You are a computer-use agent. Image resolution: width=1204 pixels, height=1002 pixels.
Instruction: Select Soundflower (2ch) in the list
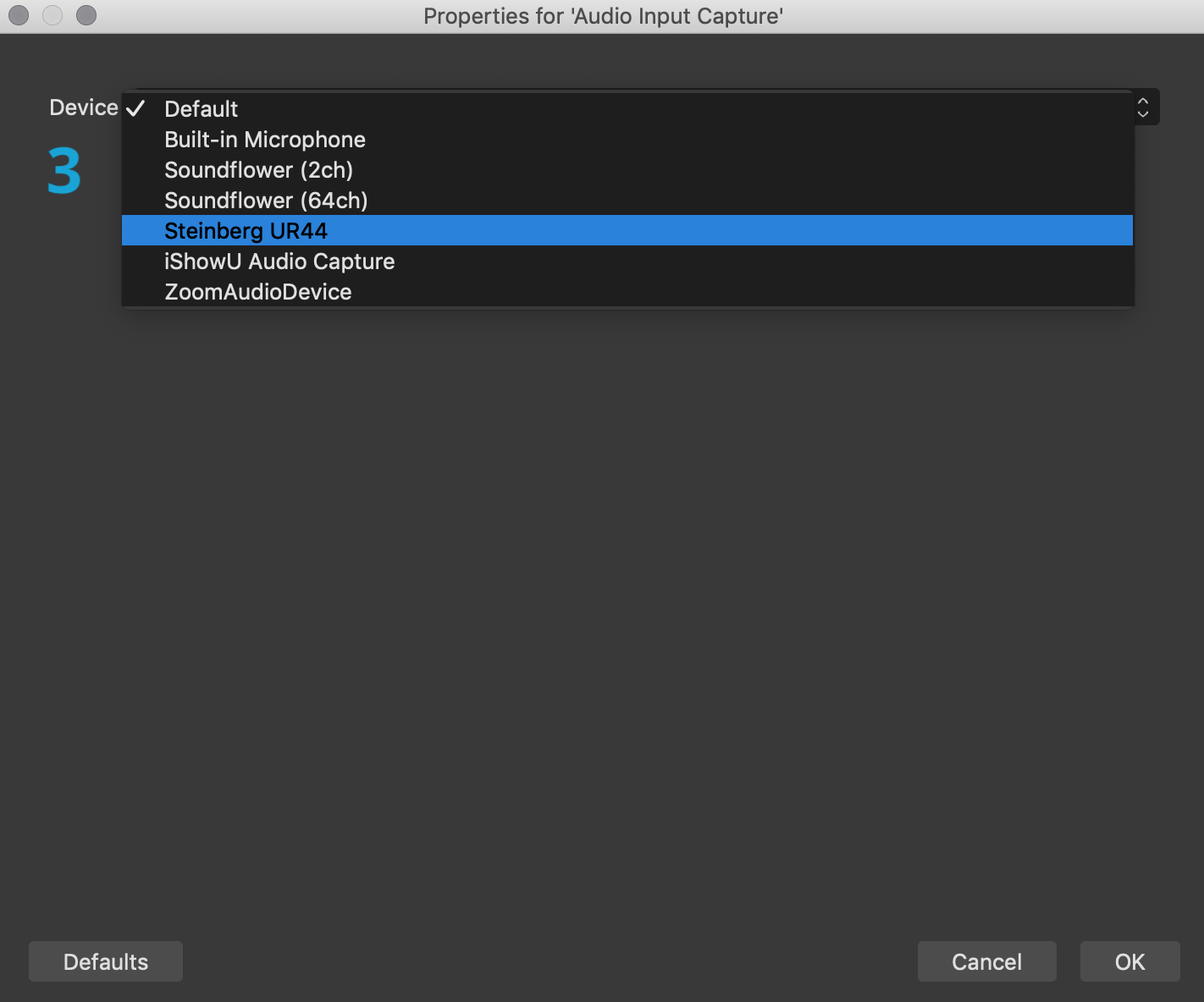click(x=258, y=170)
